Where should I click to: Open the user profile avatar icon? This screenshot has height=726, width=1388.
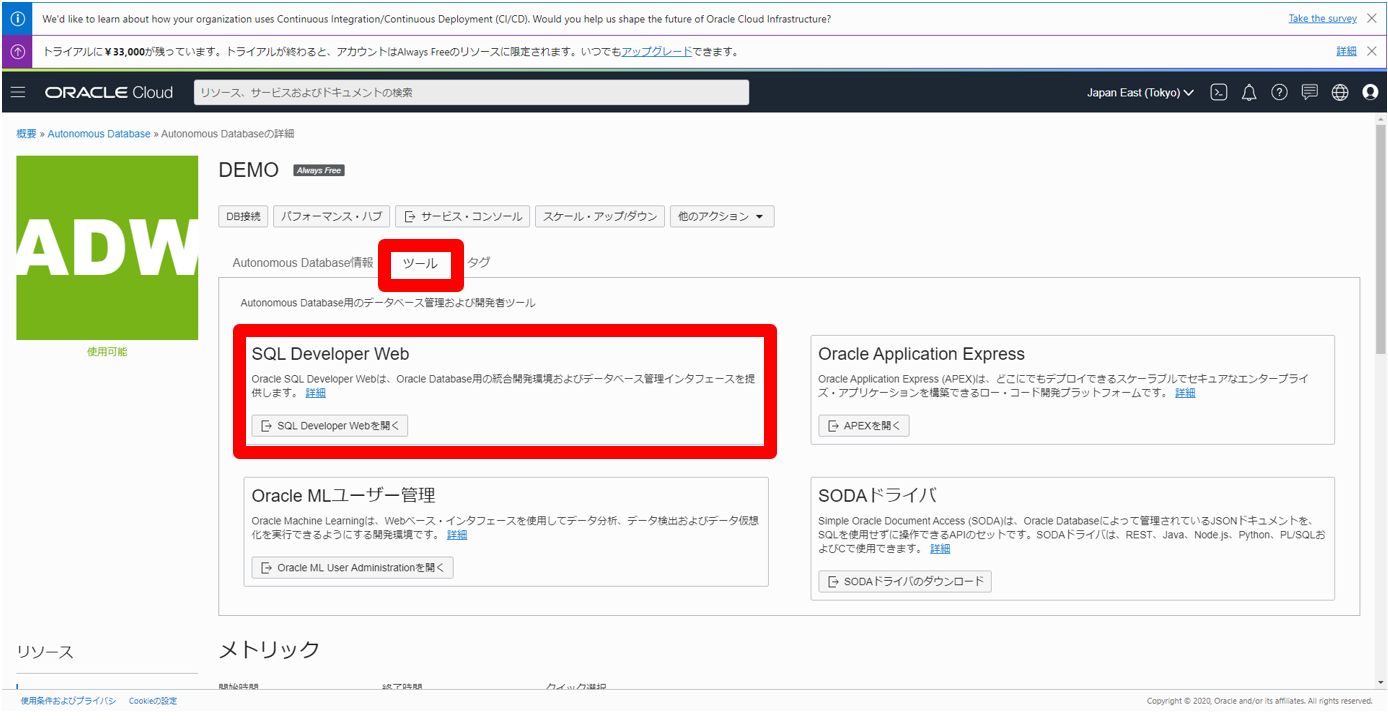click(x=1370, y=92)
